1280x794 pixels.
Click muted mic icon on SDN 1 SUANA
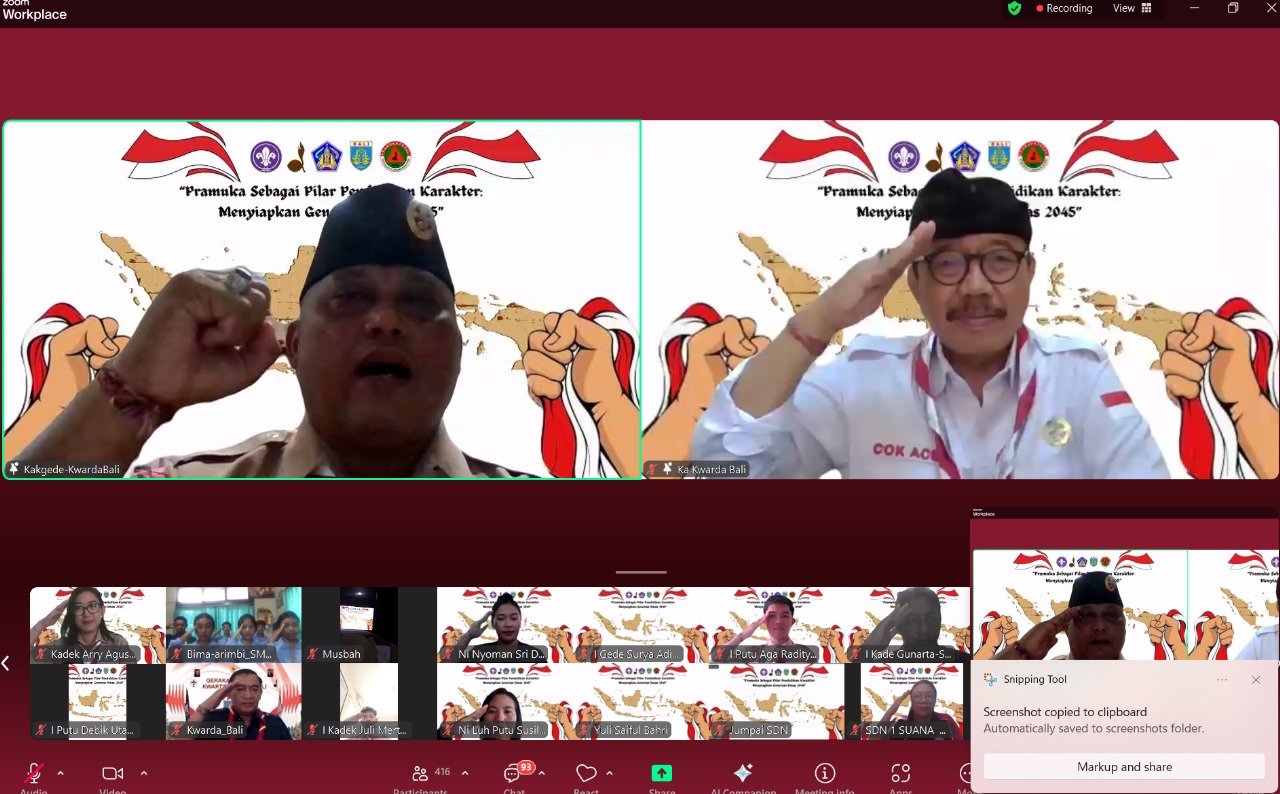tap(855, 730)
